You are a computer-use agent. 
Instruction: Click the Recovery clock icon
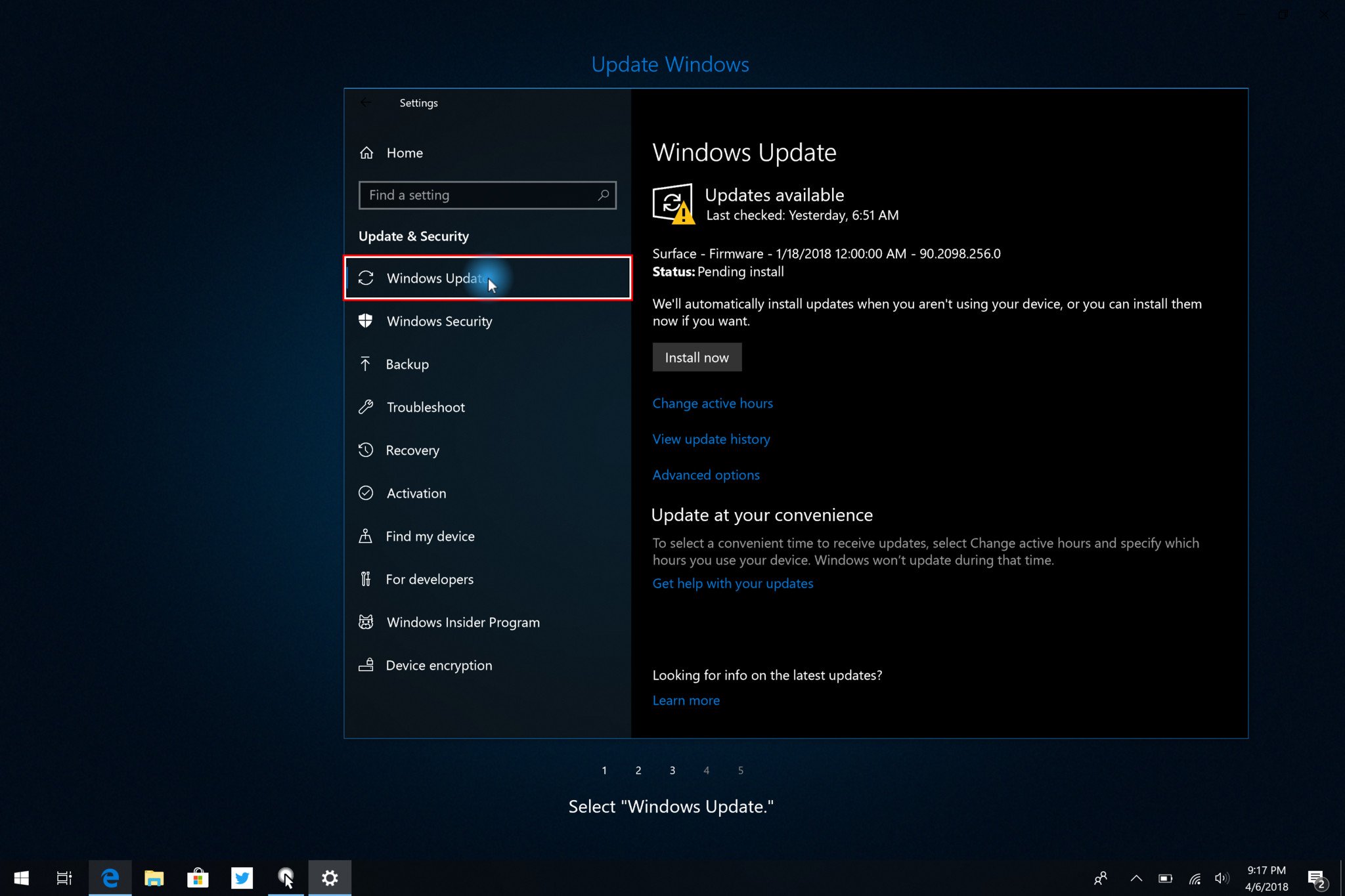tap(366, 450)
